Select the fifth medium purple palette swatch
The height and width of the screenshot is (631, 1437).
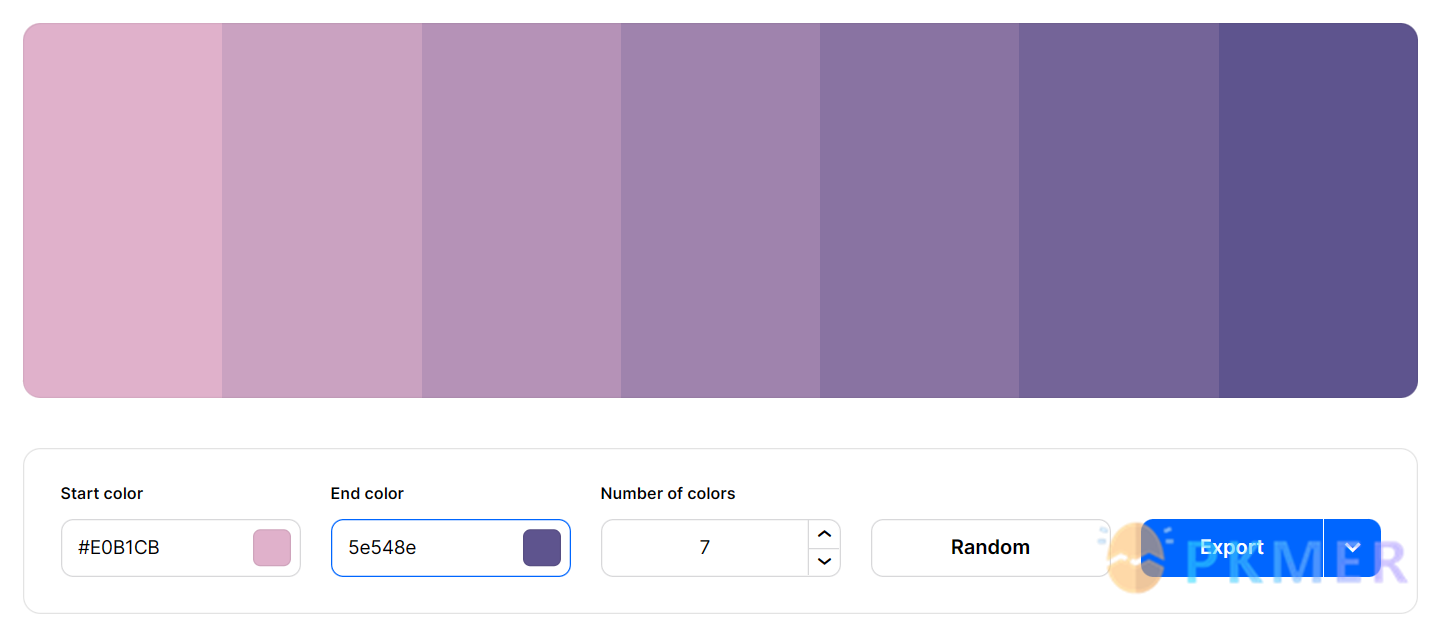click(919, 210)
